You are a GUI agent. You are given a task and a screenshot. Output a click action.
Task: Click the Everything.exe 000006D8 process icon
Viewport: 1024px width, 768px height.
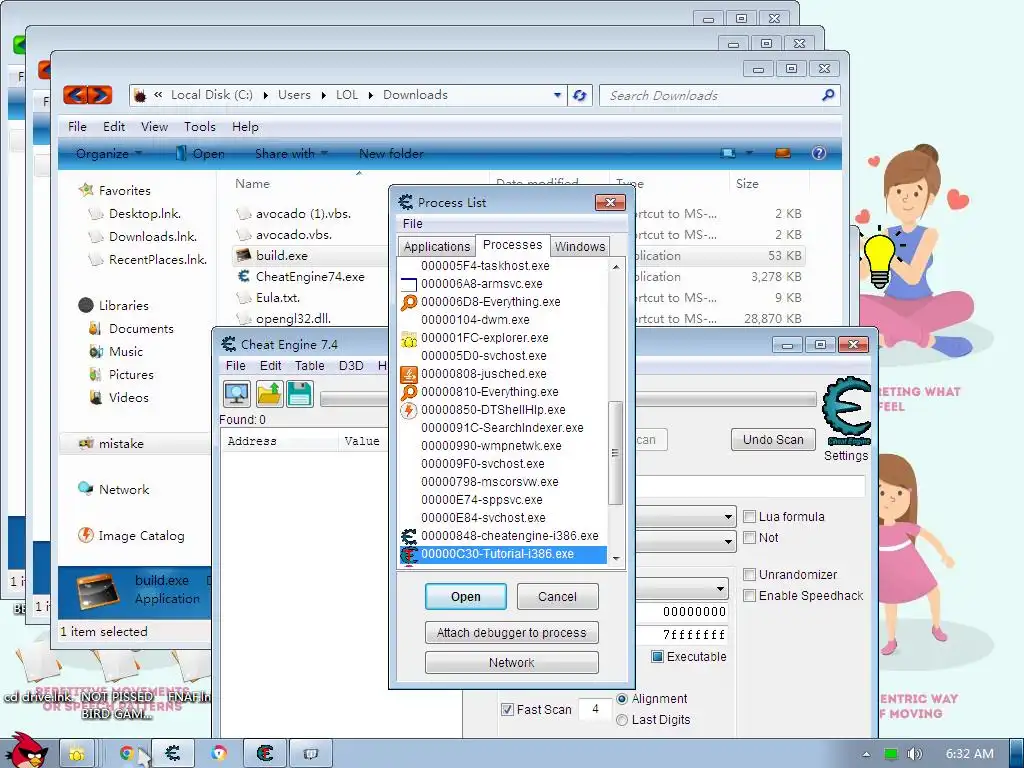(409, 302)
